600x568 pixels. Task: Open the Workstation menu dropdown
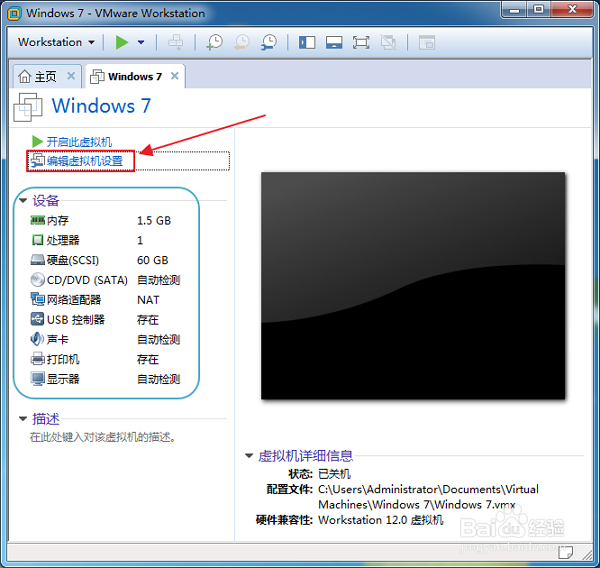coord(56,42)
